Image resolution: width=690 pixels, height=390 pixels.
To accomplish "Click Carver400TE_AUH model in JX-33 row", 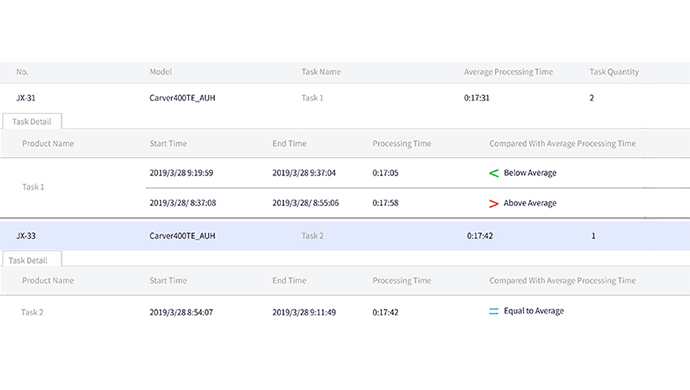I will (x=182, y=236).
